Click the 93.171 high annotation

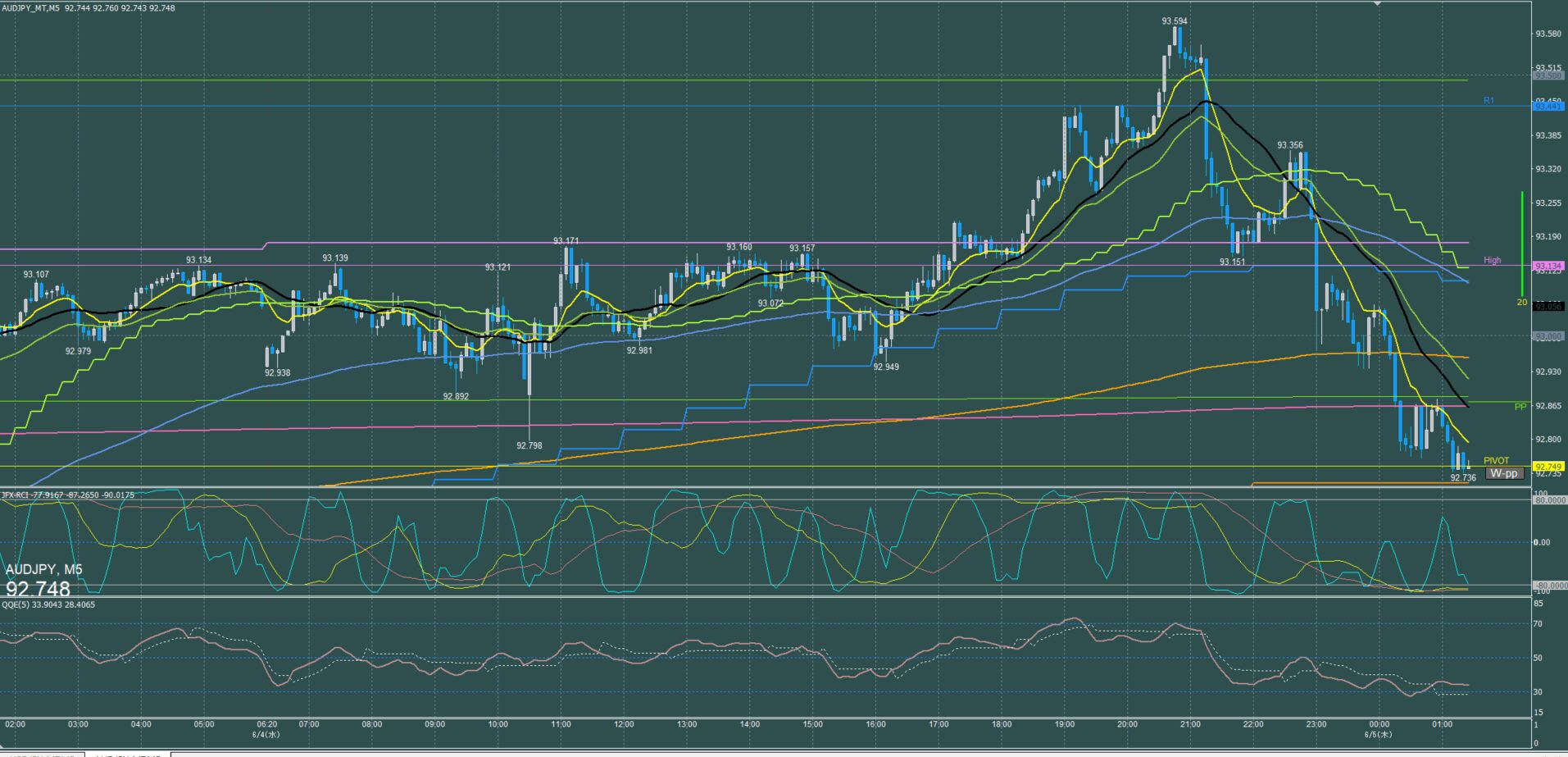pos(566,241)
